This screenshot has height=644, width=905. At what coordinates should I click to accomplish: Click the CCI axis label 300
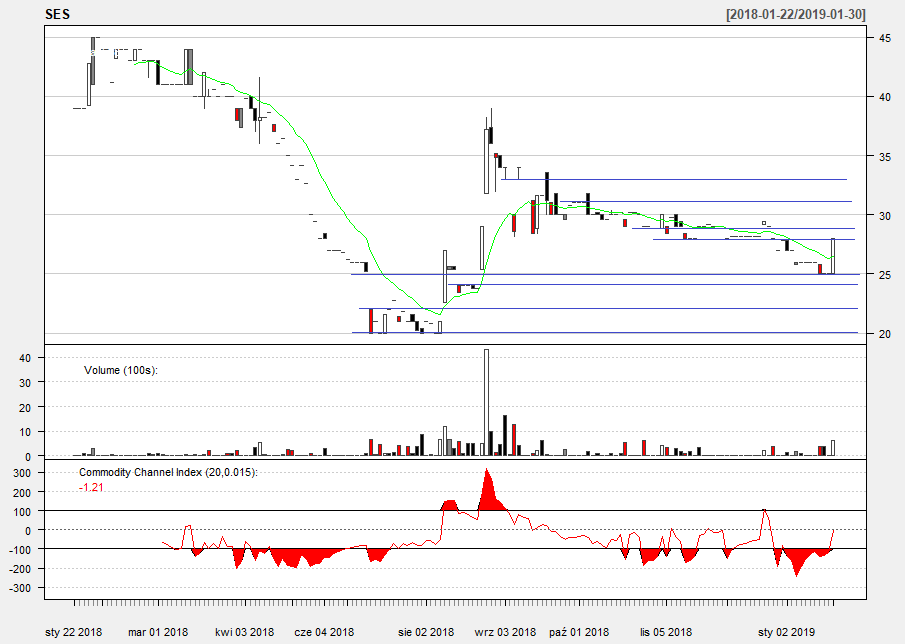click(x=21, y=473)
